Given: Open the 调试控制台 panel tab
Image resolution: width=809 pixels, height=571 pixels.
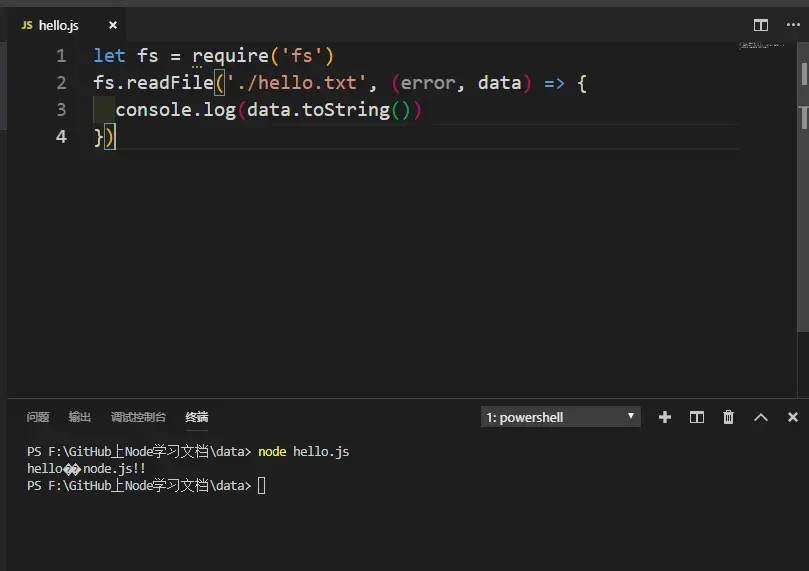Looking at the screenshot, I should pyautogui.click(x=138, y=417).
